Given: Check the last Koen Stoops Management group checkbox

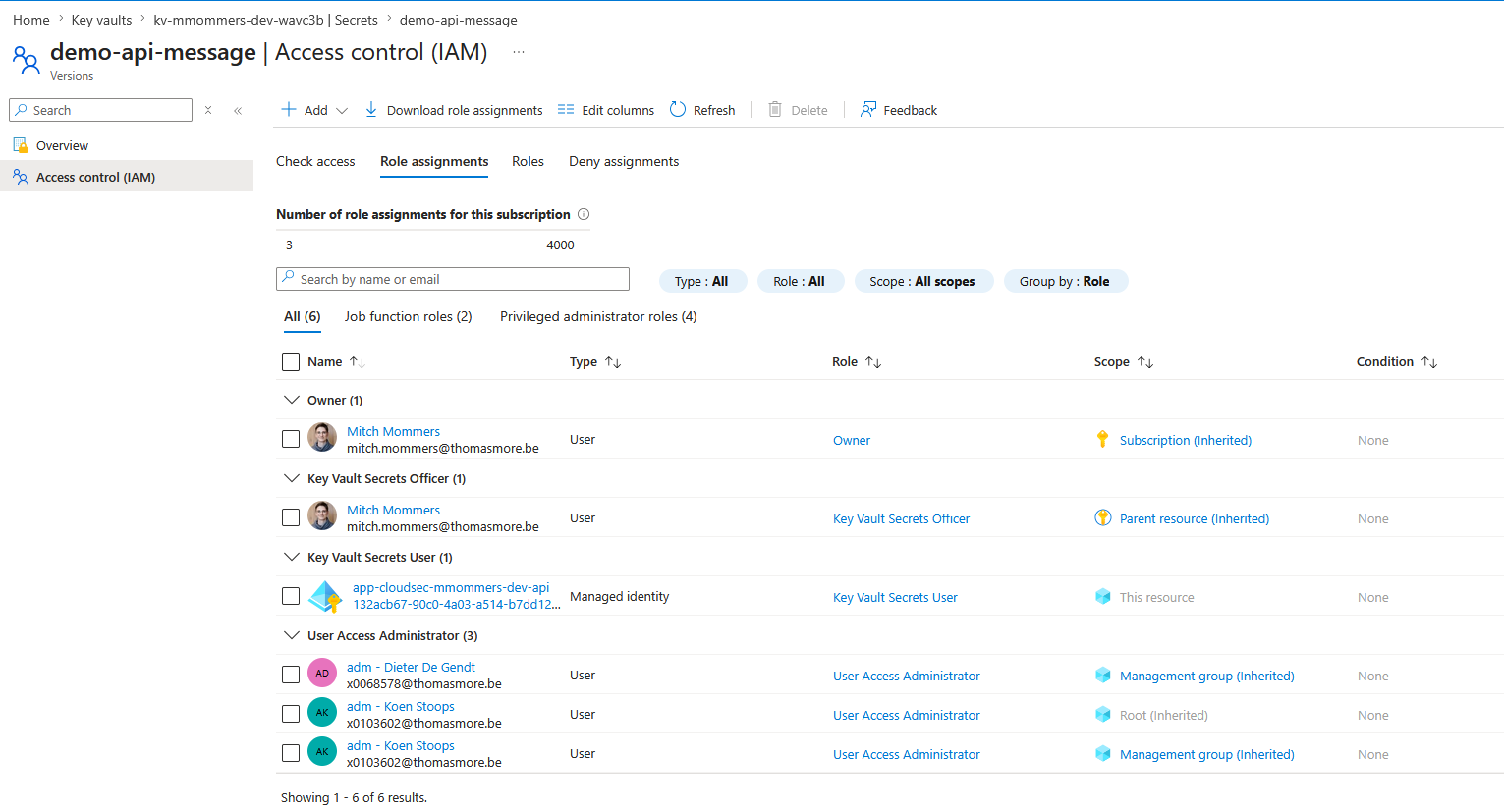Looking at the screenshot, I should coord(291,753).
